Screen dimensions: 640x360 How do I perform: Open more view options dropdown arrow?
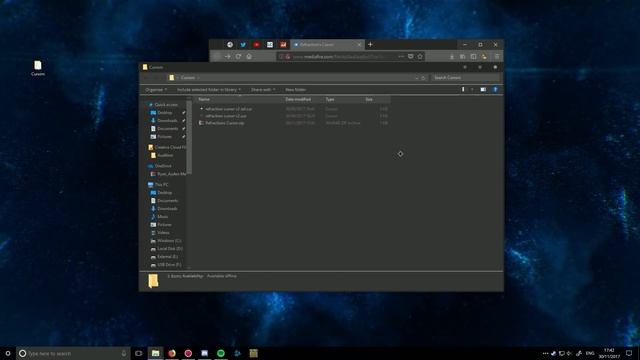tap(472, 89)
